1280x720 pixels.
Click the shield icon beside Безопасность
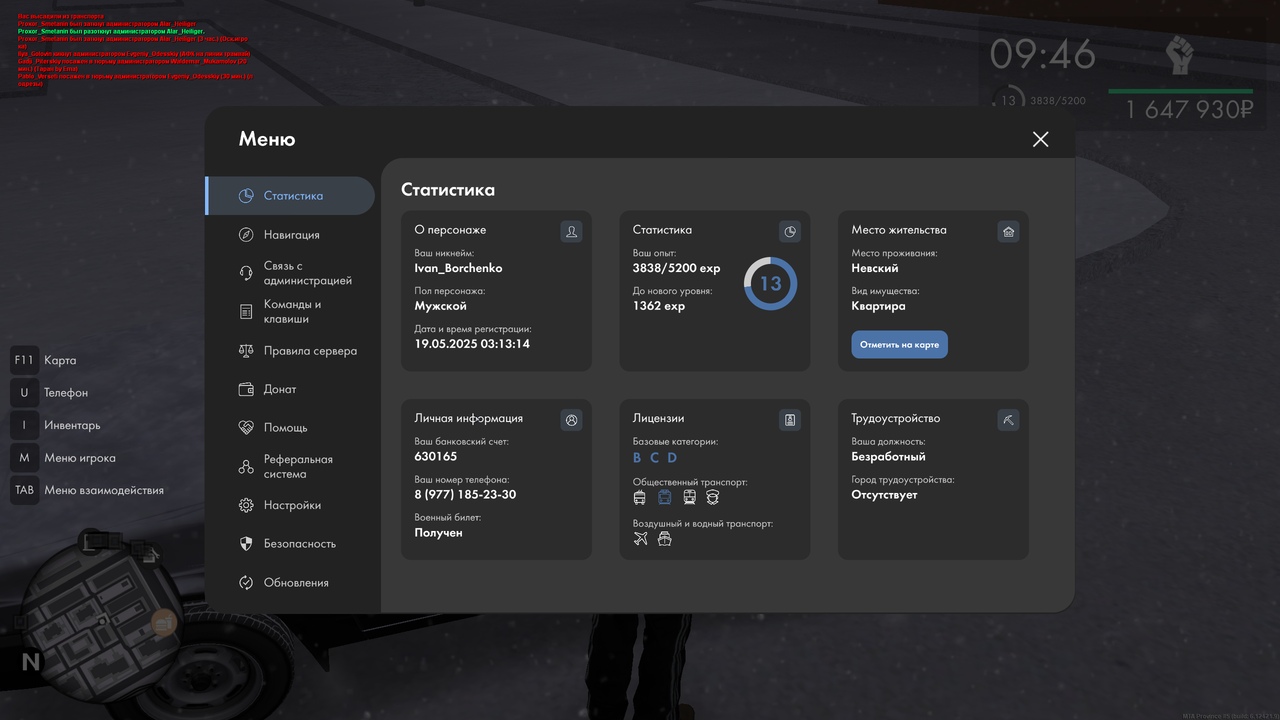click(246, 544)
